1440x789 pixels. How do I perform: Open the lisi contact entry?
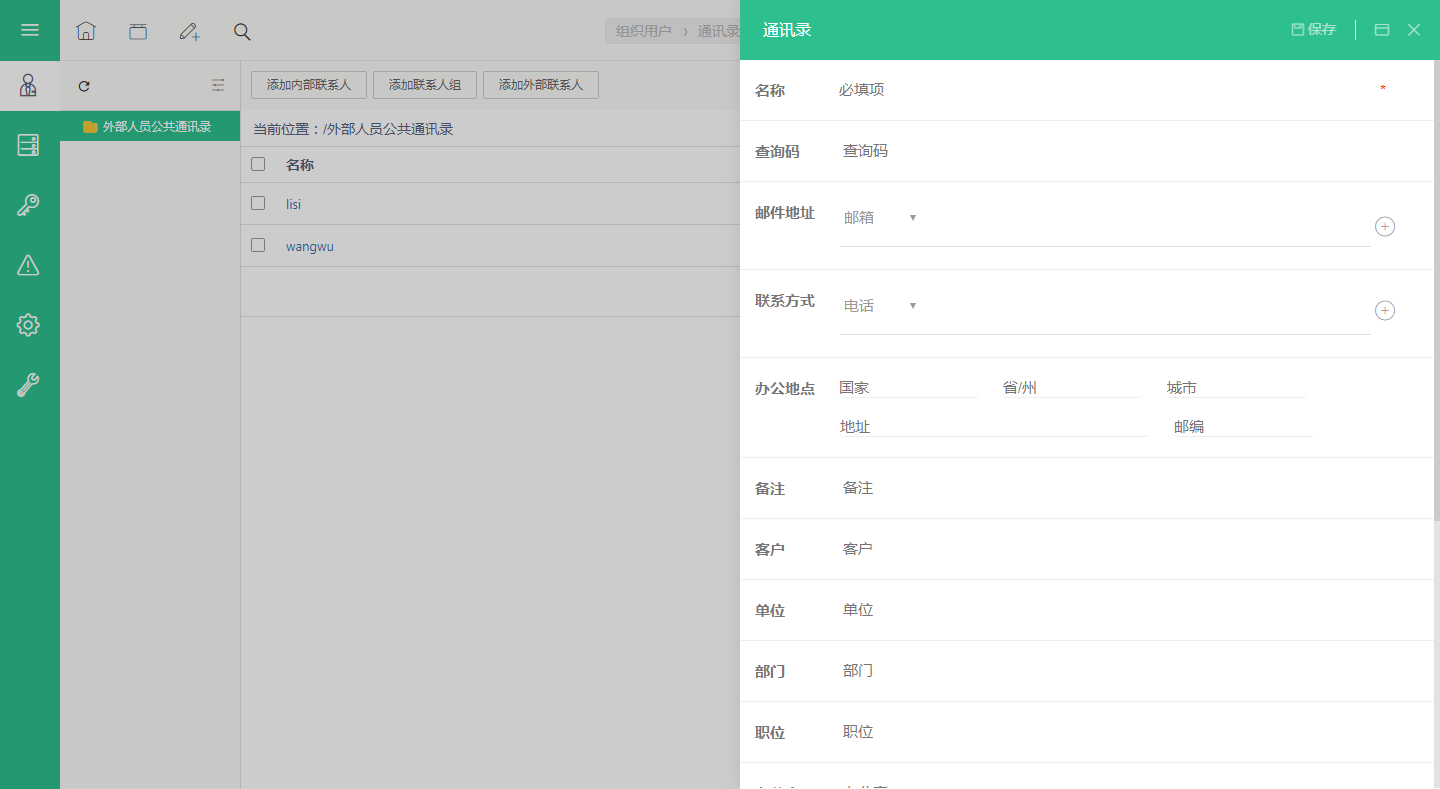pos(293,204)
